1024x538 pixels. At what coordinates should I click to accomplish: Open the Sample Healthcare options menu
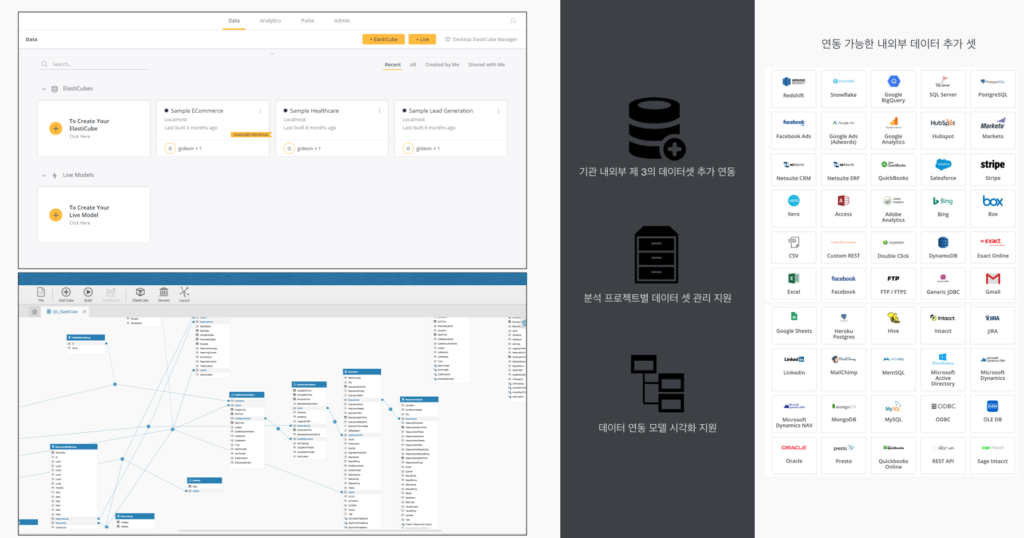click(x=379, y=111)
